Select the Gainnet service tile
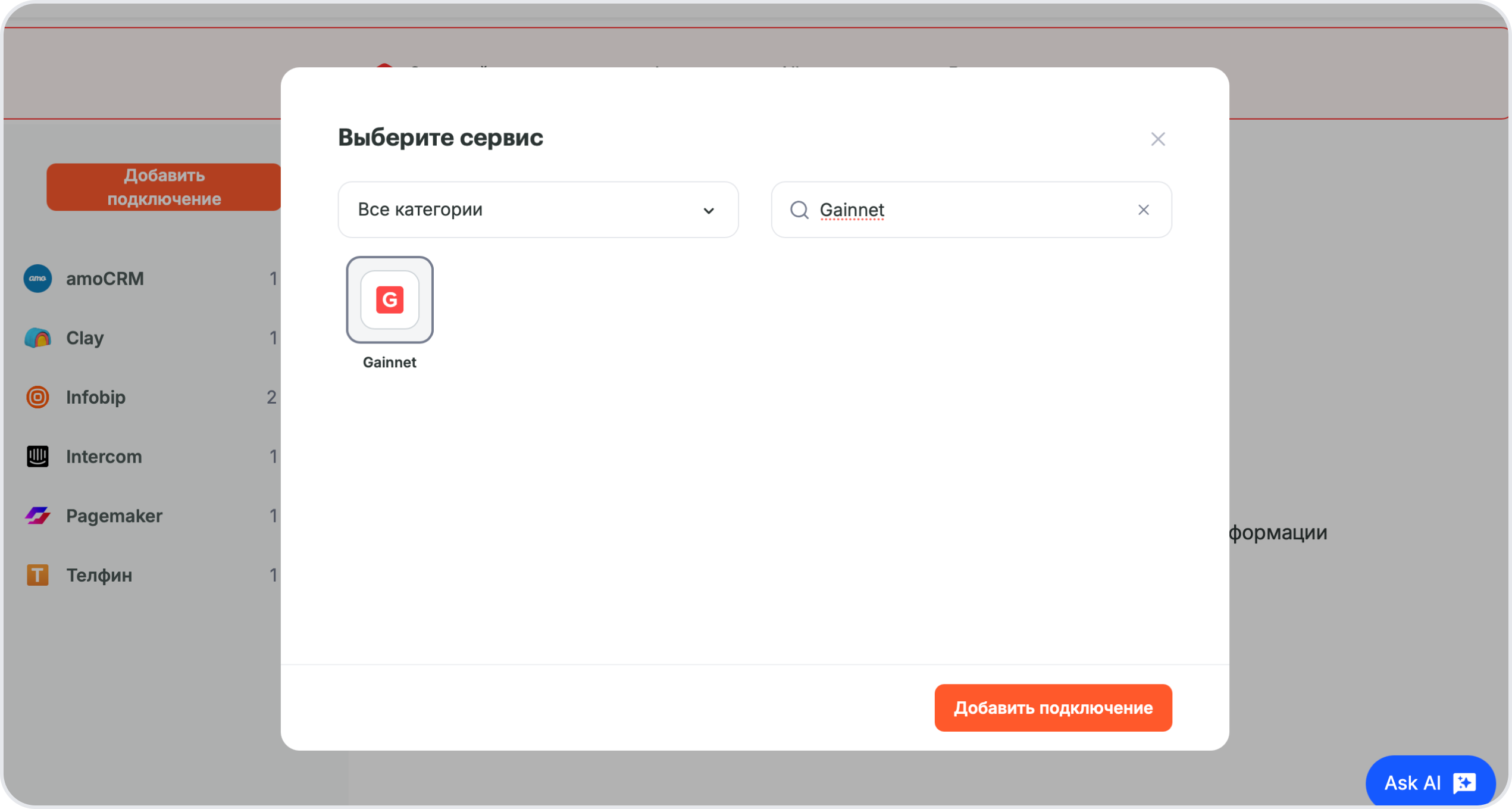Screen dimensions: 1512x809 (x=390, y=299)
